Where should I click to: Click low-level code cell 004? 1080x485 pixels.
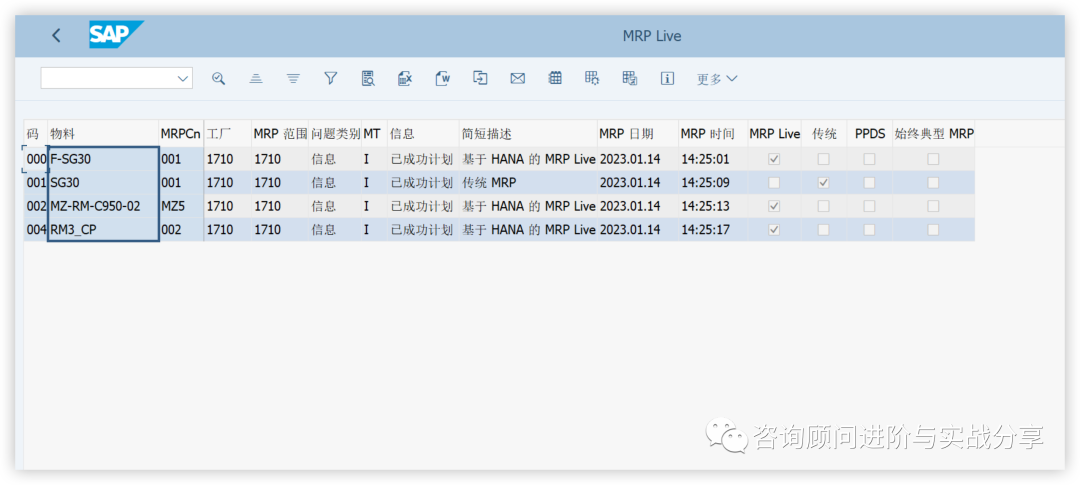(36, 229)
